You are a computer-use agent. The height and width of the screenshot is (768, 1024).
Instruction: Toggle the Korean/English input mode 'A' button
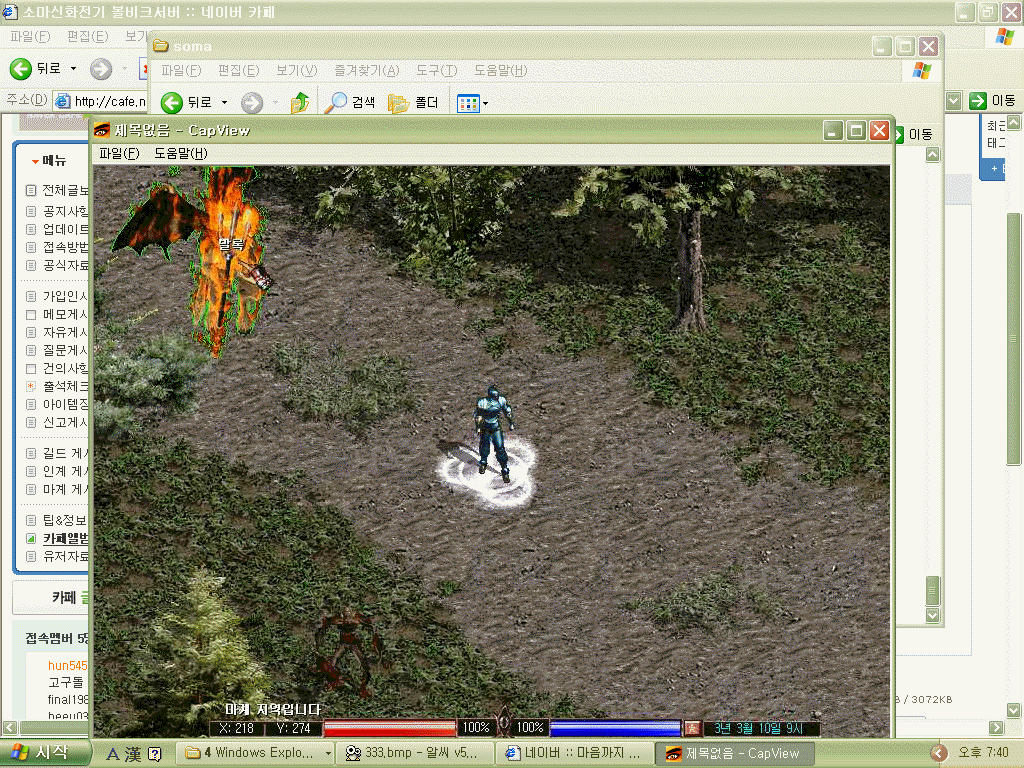coord(113,754)
